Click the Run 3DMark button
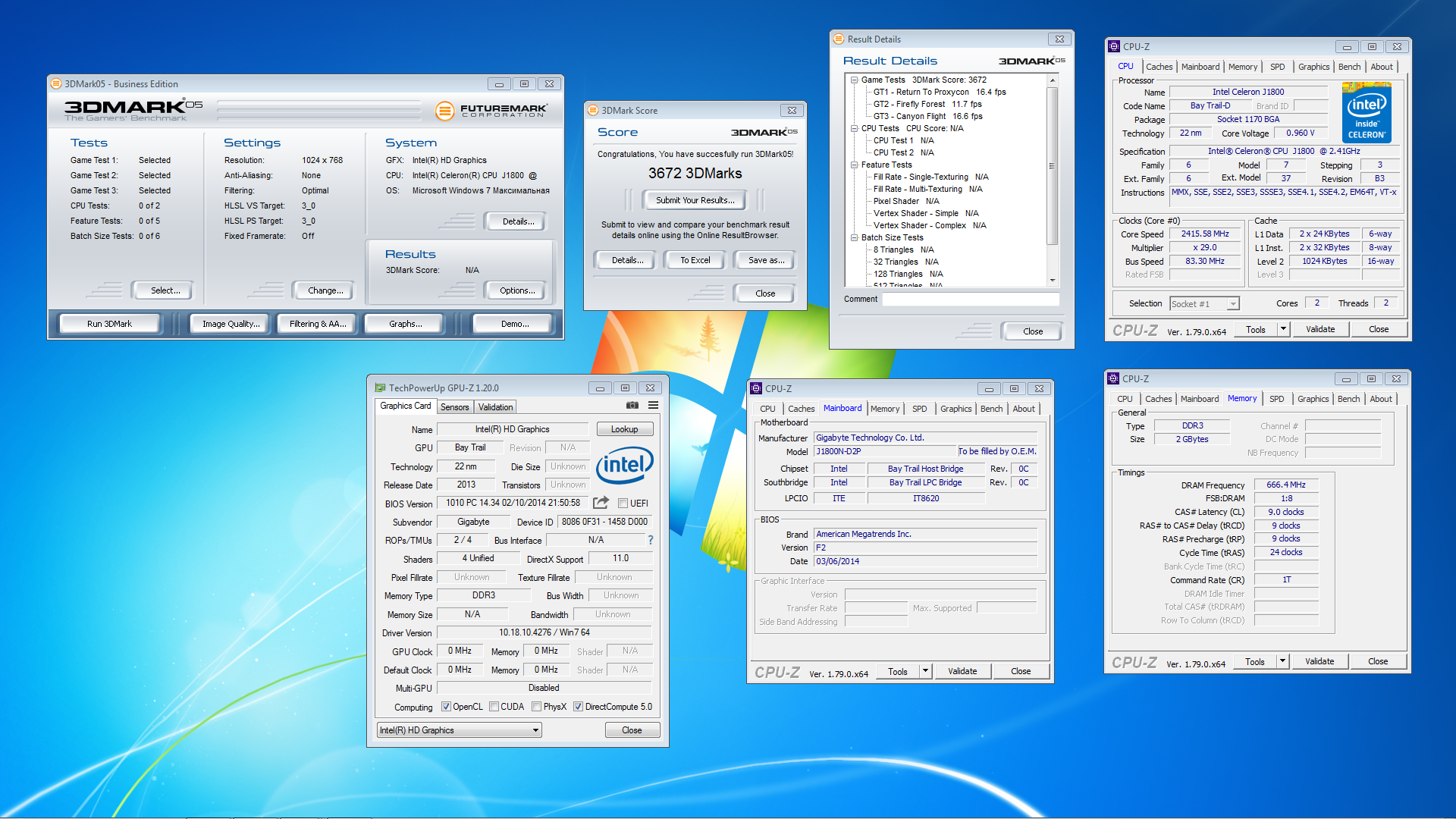Screen dimensions: 1456x819 (x=109, y=324)
